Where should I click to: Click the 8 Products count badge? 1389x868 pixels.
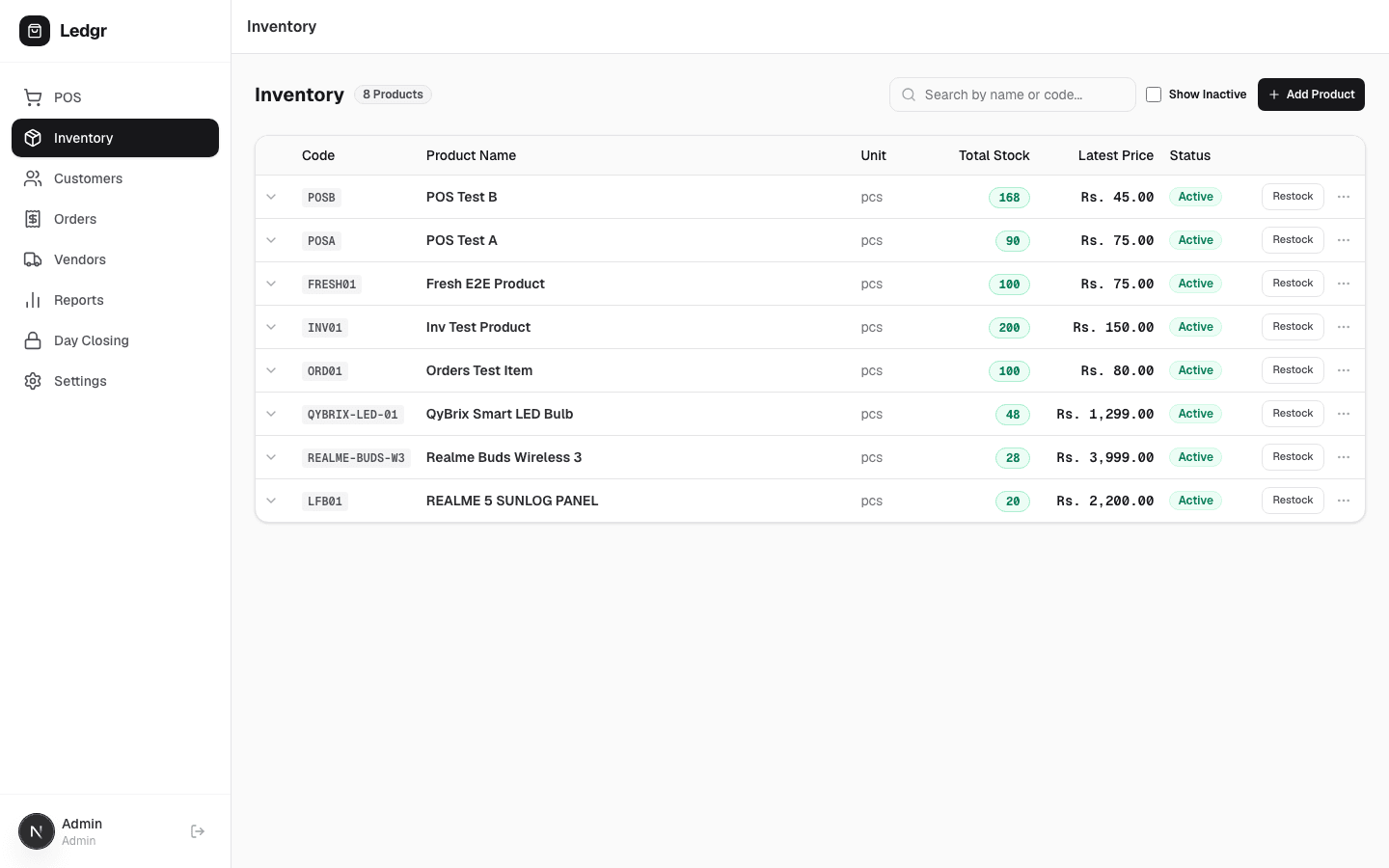(393, 95)
